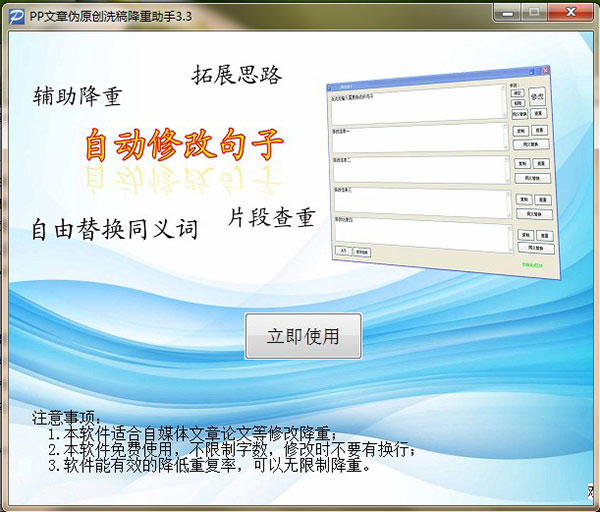Click the 自动修改句子 headline text
600x512 pixels.
pos(184,144)
